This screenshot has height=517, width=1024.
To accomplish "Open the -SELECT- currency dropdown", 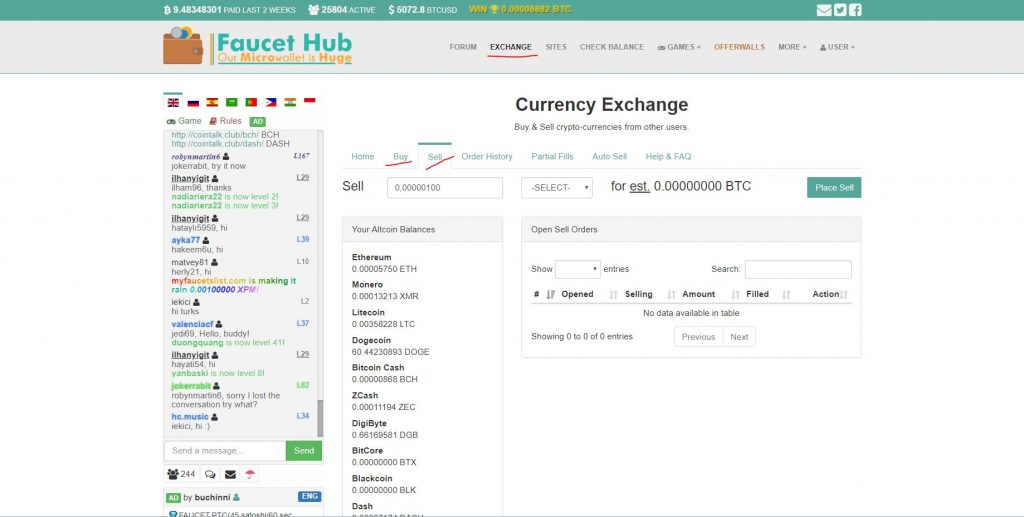I will (556, 187).
